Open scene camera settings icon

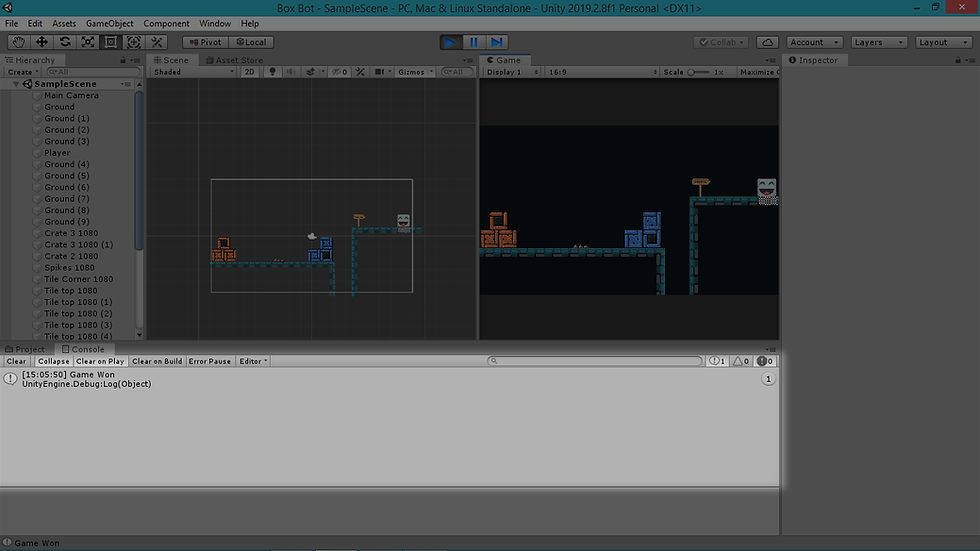pos(379,72)
